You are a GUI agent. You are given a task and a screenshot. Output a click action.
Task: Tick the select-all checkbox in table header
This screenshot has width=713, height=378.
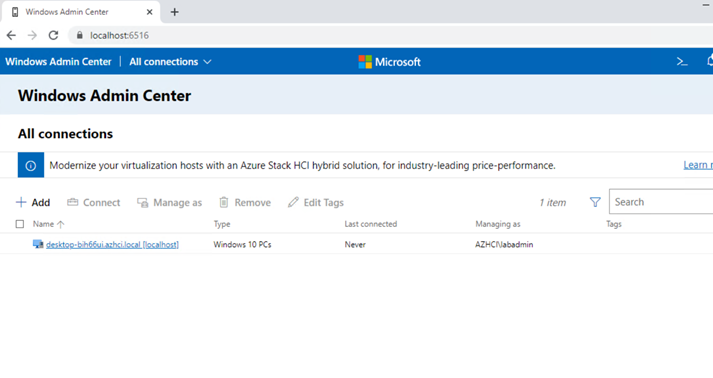tap(20, 224)
